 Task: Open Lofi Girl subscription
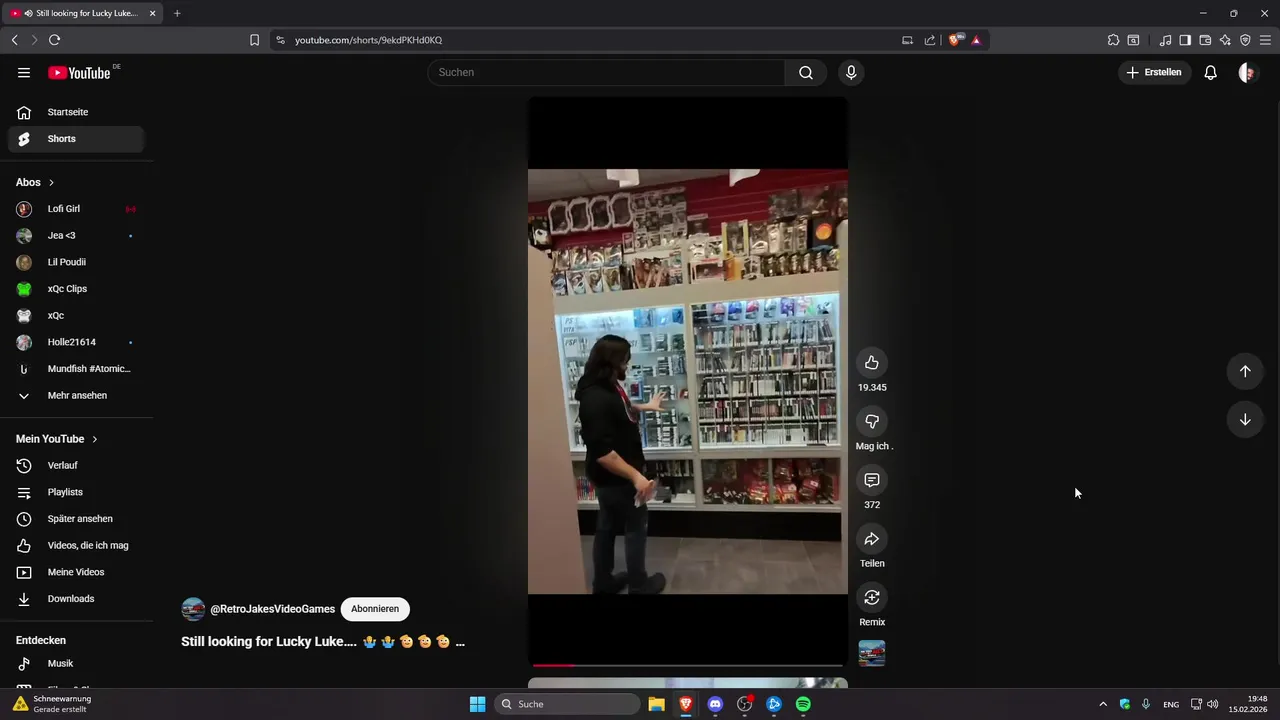coord(76,209)
